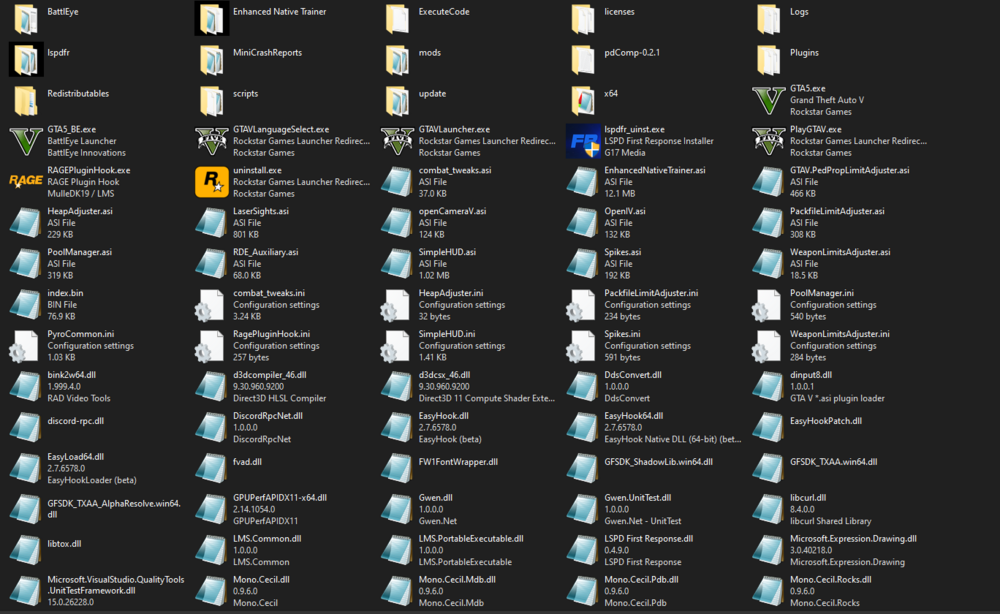Click the combat_tweaks.ini settings file icon
This screenshot has height=614, width=1000.
point(210,305)
